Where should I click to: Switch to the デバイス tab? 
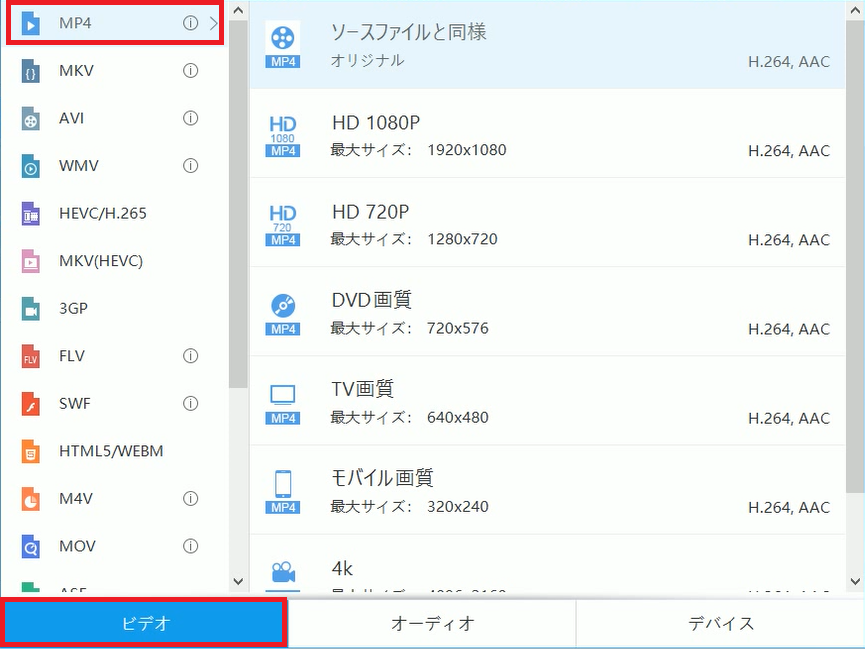[720, 624]
